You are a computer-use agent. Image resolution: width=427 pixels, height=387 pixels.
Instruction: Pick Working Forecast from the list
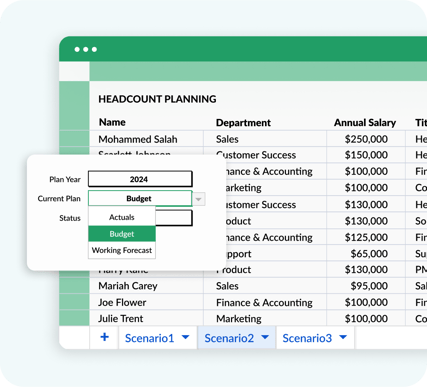122,250
